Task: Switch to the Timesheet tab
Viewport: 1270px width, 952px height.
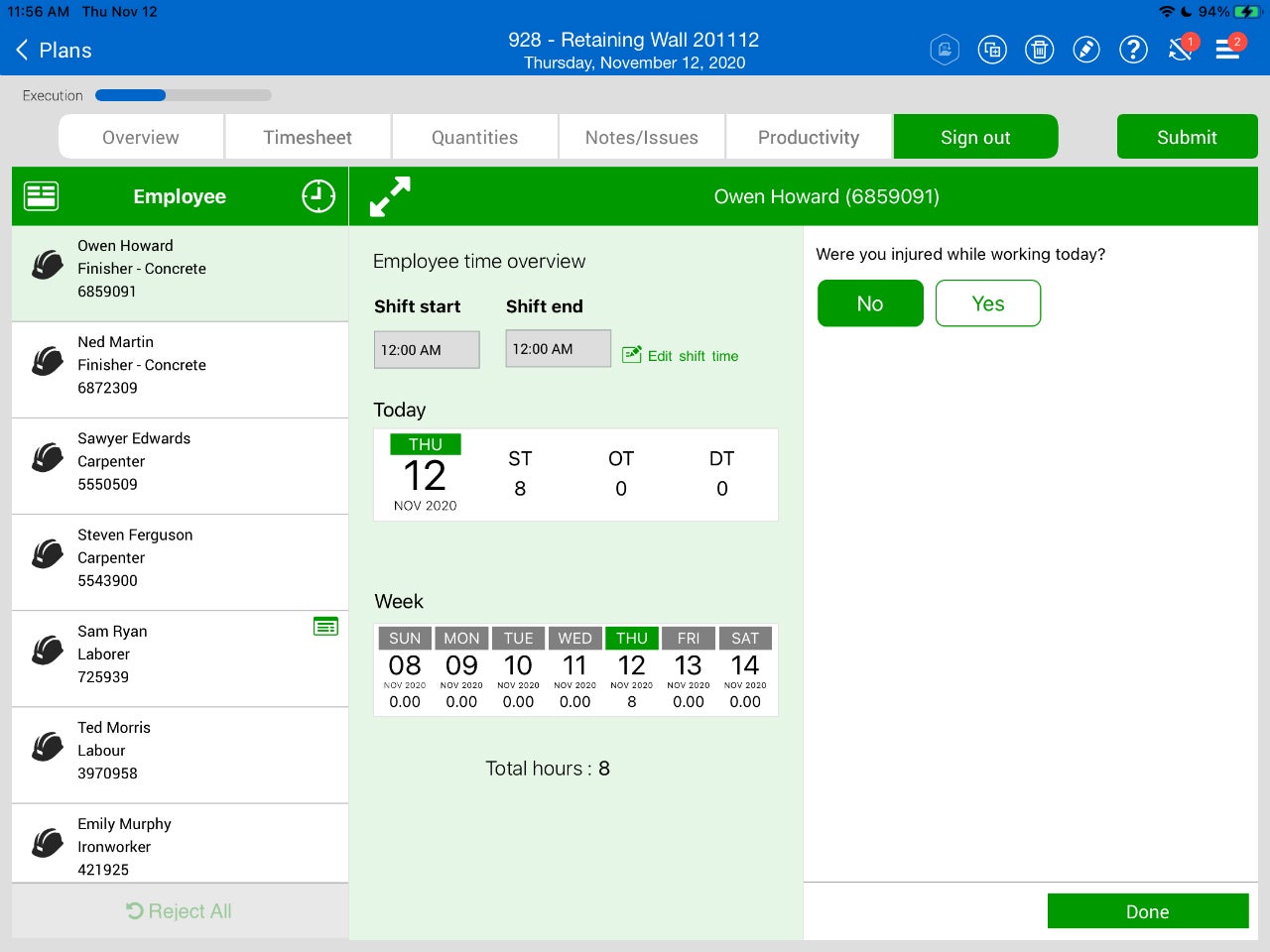Action: [308, 138]
